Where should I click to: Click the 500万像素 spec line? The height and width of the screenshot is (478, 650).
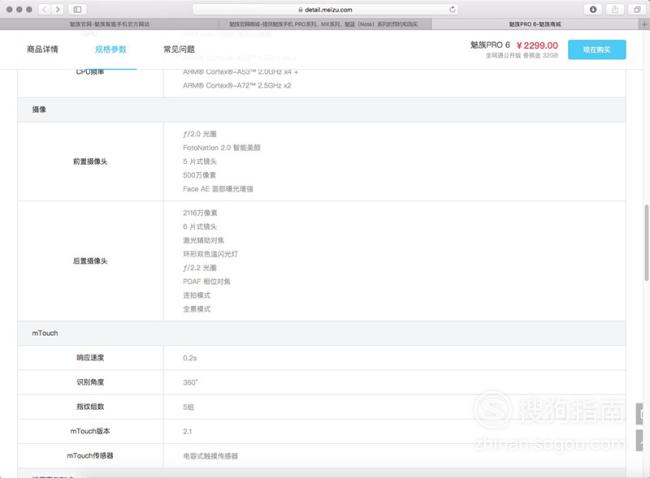[199, 175]
